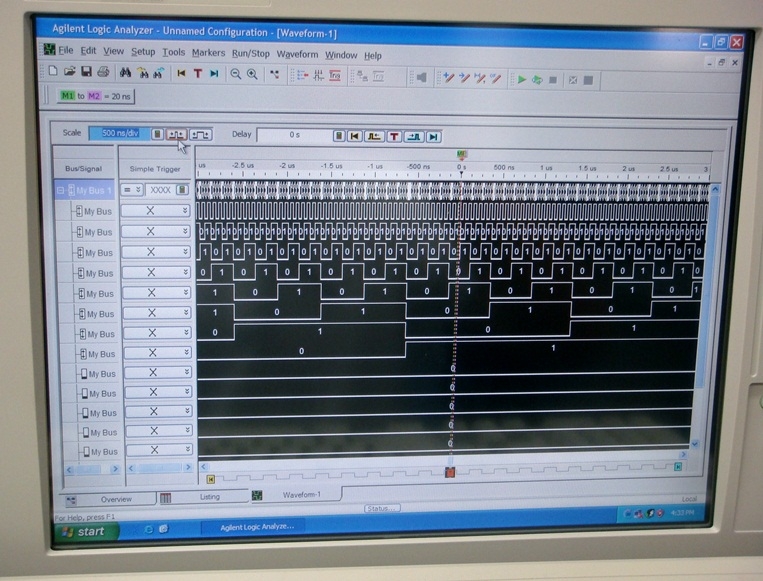The image size is (763, 581).
Task: Open the Window menu
Action: tap(341, 55)
